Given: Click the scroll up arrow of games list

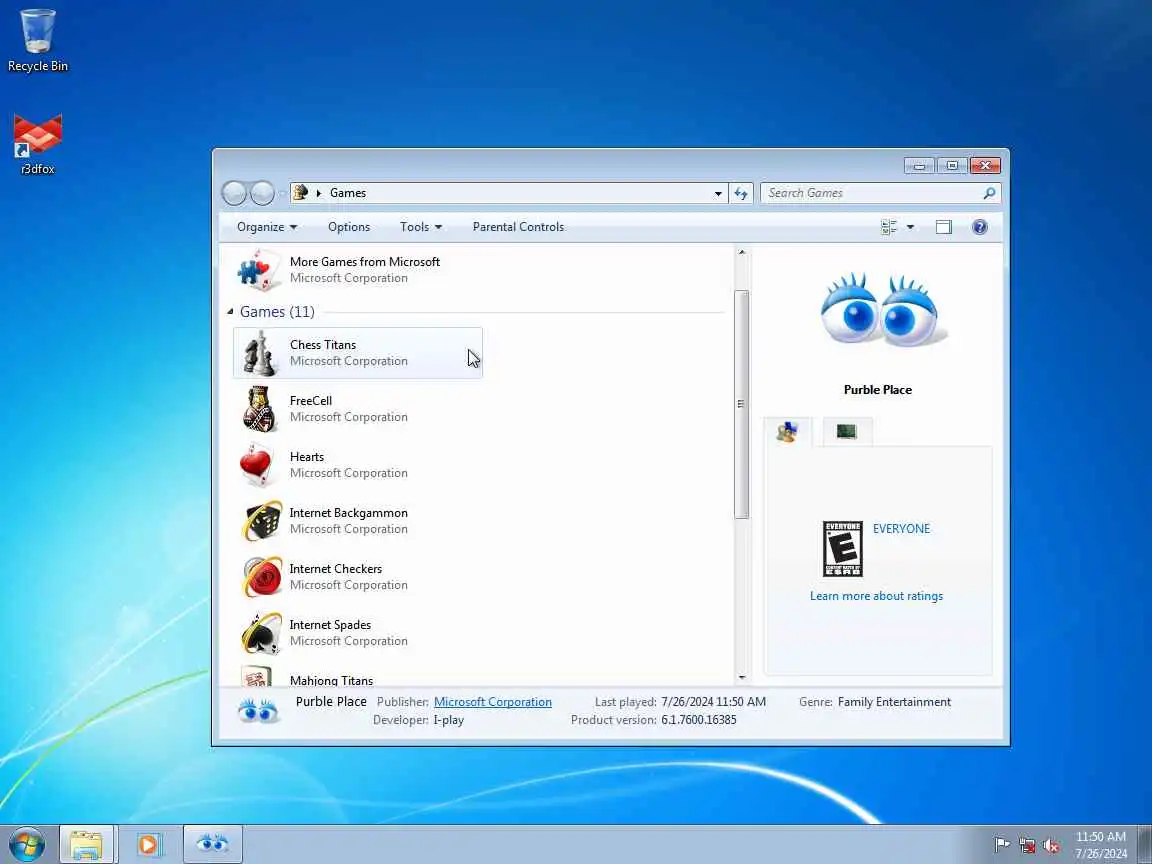Looking at the screenshot, I should click(x=741, y=252).
